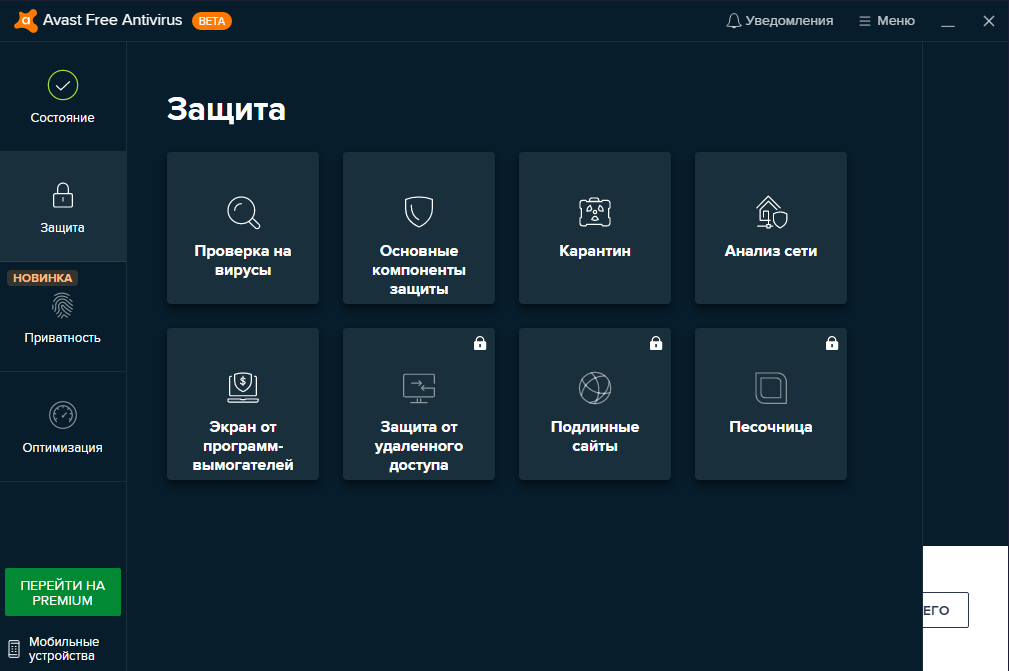
Task: Select the Защита padlock sidebar icon
Action: pos(62,195)
